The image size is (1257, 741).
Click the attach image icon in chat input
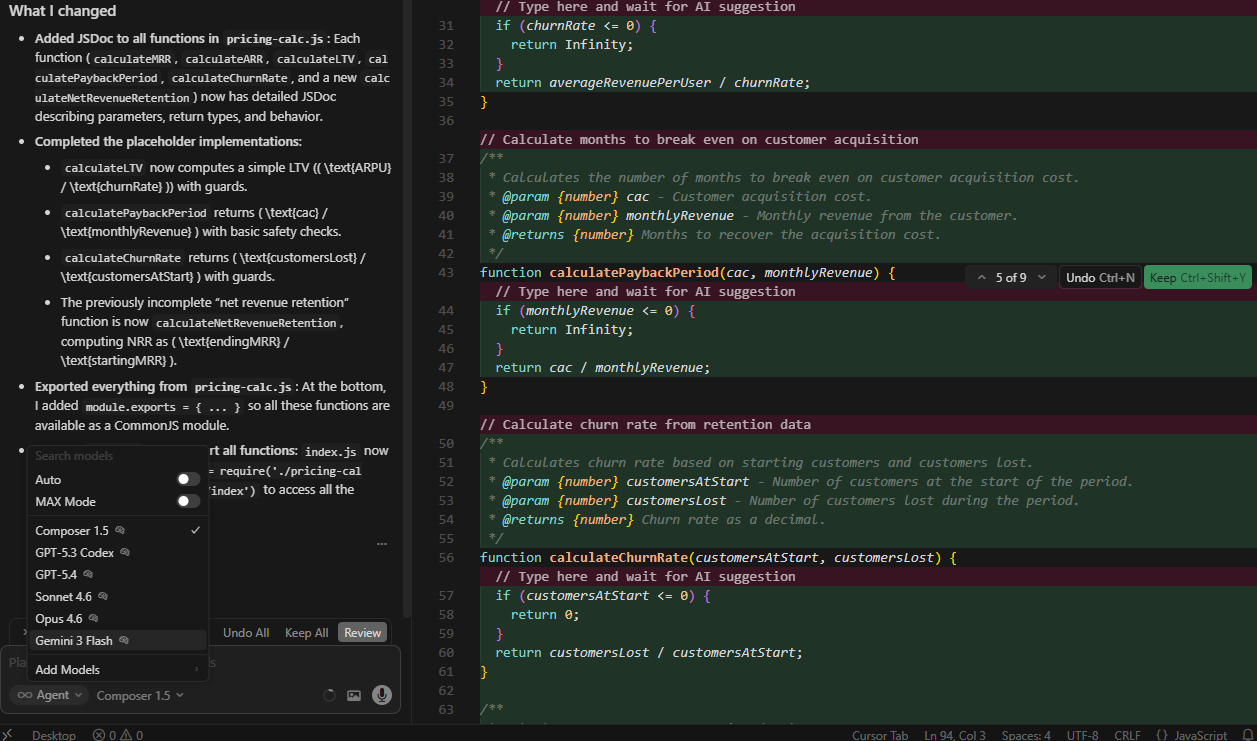click(354, 695)
